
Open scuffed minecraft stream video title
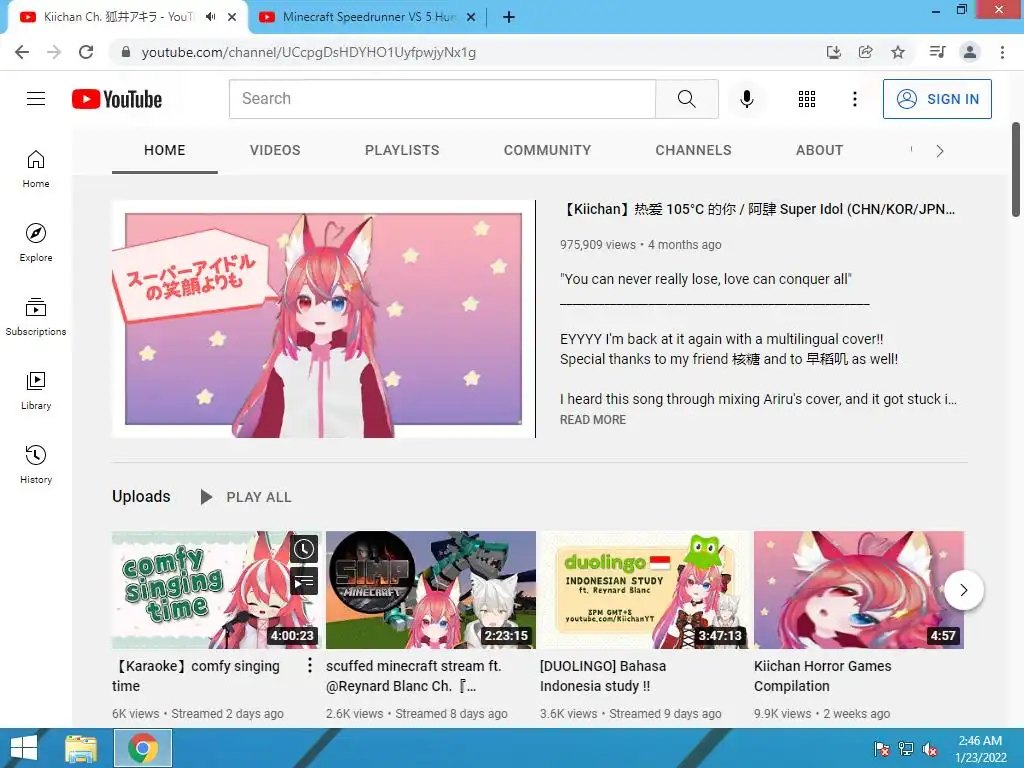(x=414, y=676)
